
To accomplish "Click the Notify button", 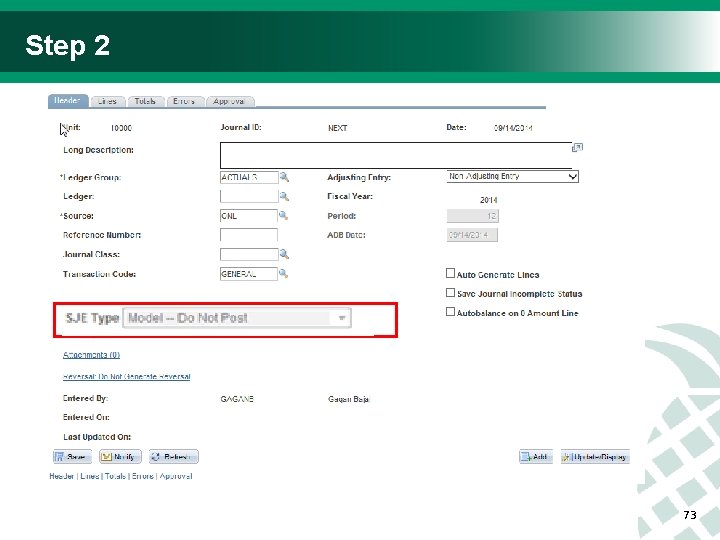I will 120,456.
